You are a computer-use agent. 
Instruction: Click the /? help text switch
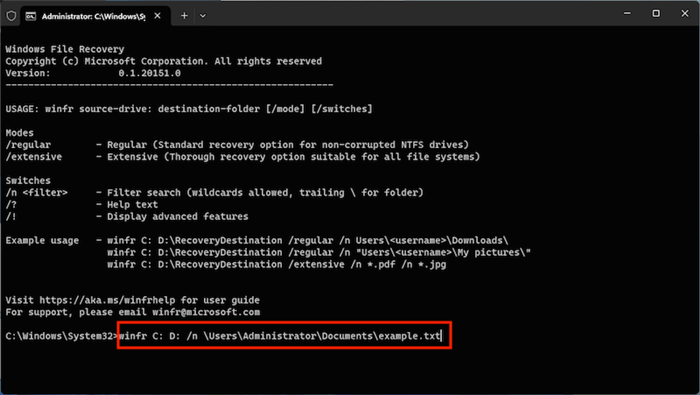pyautogui.click(x=11, y=204)
